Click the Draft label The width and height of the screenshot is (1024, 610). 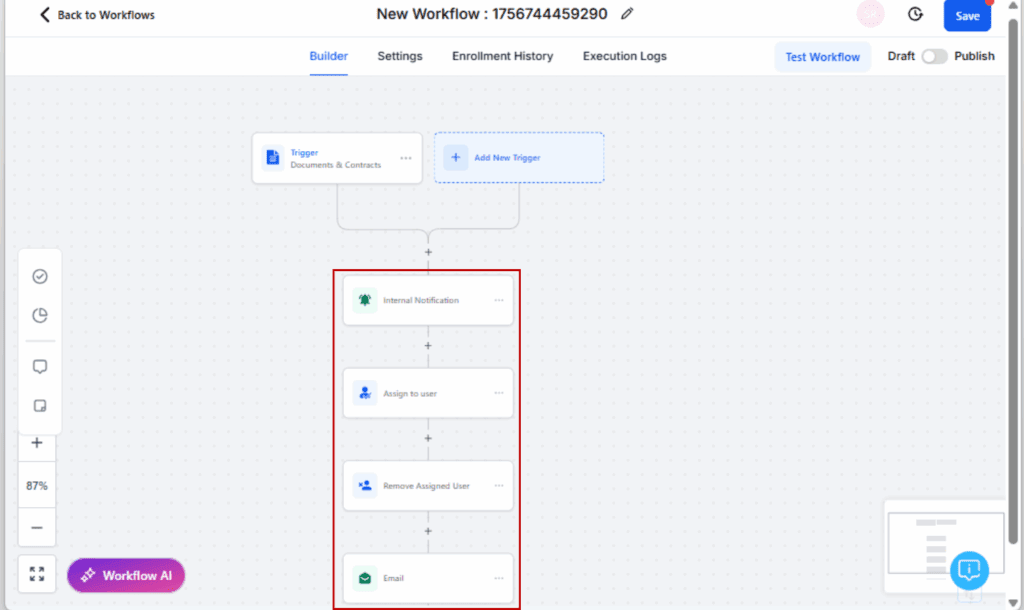pyautogui.click(x=901, y=56)
